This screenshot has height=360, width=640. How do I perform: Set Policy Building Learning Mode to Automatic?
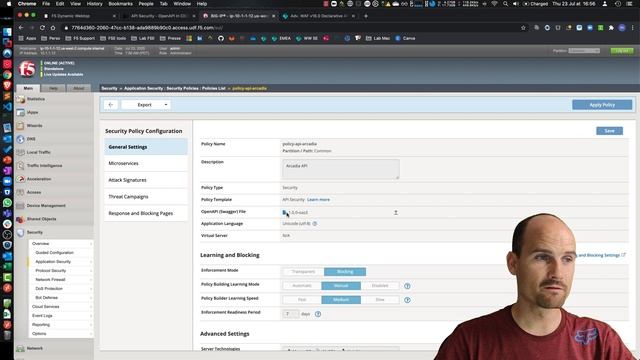coord(302,286)
